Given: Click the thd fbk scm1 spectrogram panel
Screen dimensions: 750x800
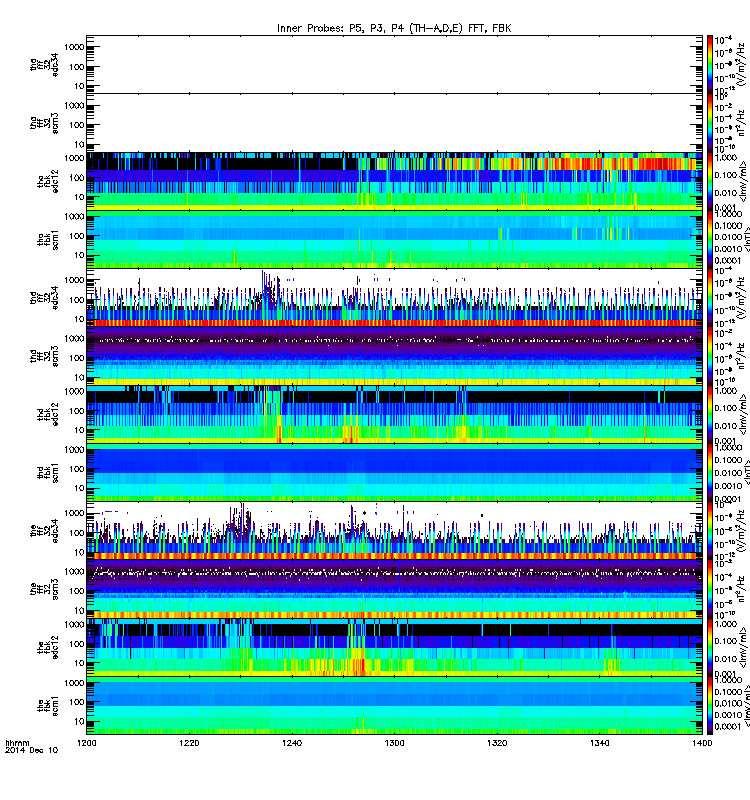Looking at the screenshot, I should [x=394, y=472].
